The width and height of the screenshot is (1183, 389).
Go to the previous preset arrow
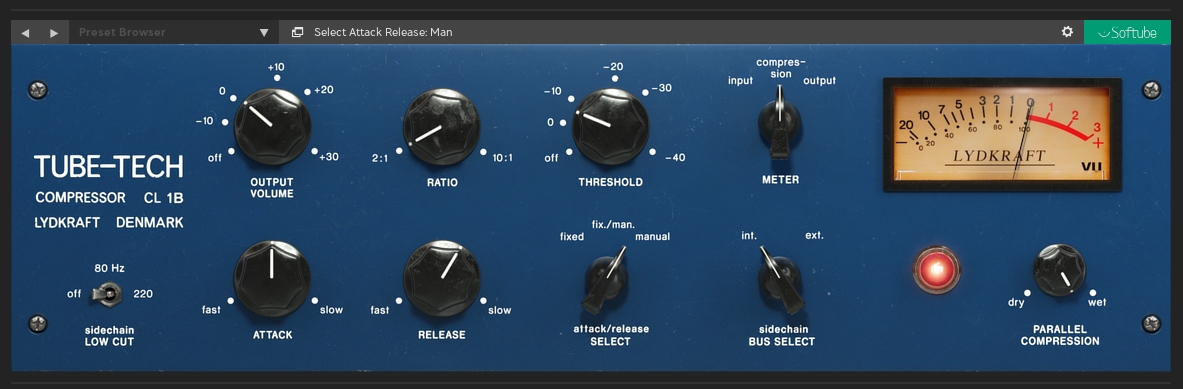coord(26,32)
